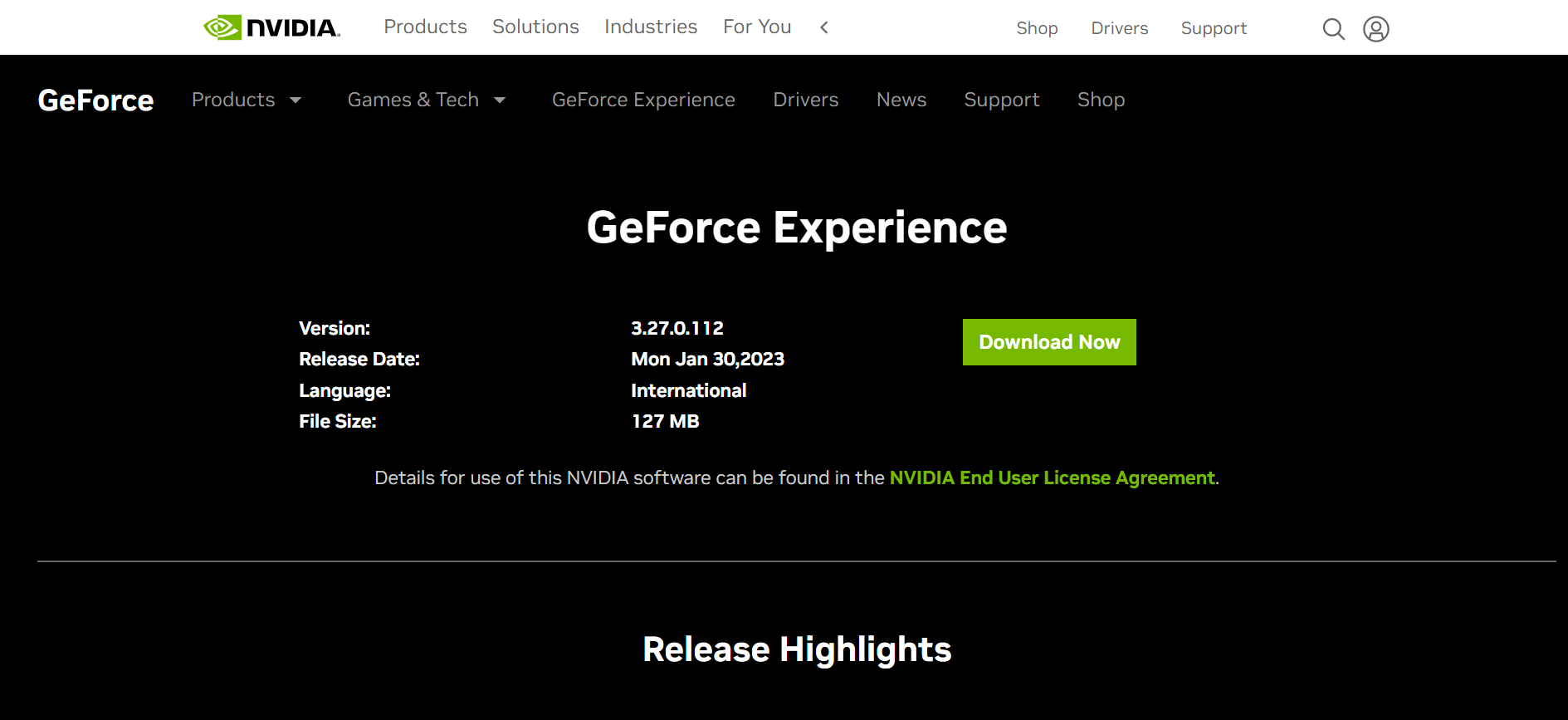
Task: Open the GeForce Experience nav item
Action: 643,100
